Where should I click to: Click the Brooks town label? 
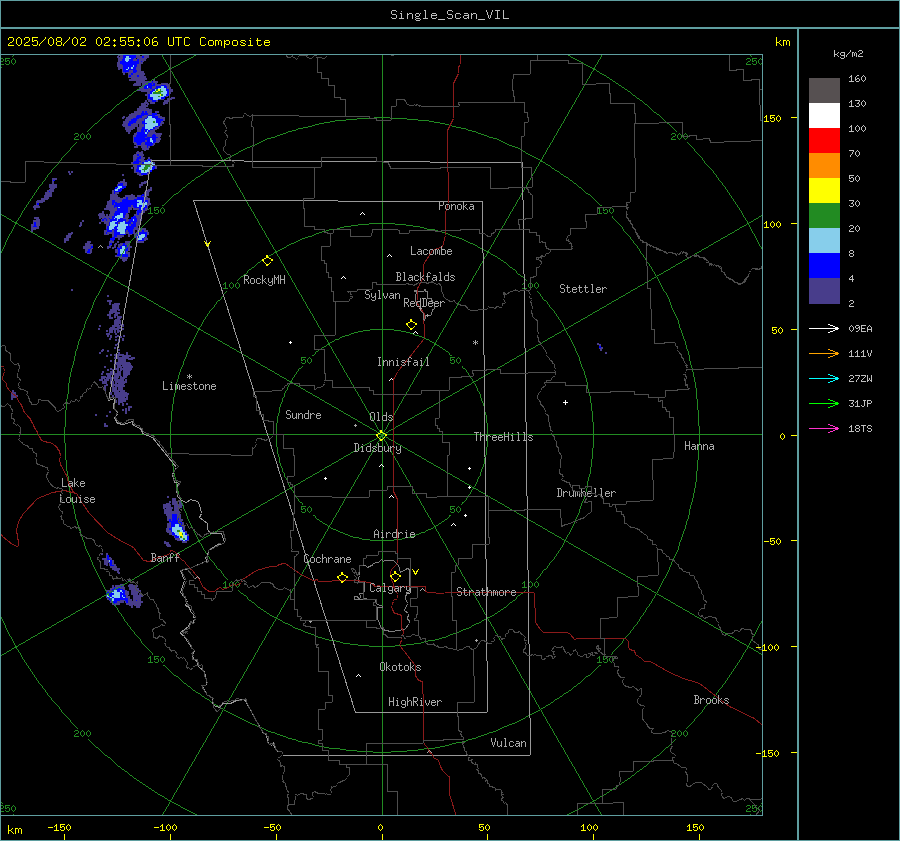pyautogui.click(x=711, y=700)
